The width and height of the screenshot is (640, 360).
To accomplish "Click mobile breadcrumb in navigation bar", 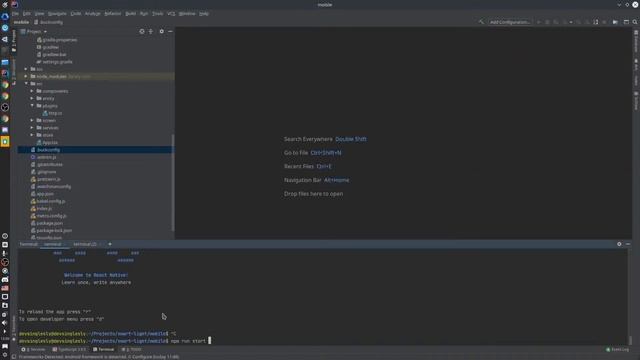I will tap(21, 22).
